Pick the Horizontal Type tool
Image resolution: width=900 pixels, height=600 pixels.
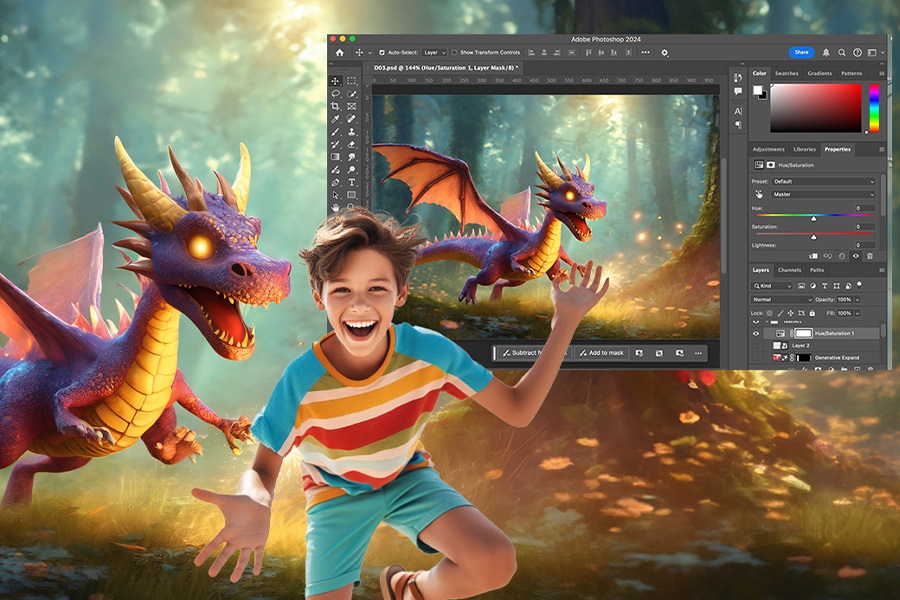(351, 182)
